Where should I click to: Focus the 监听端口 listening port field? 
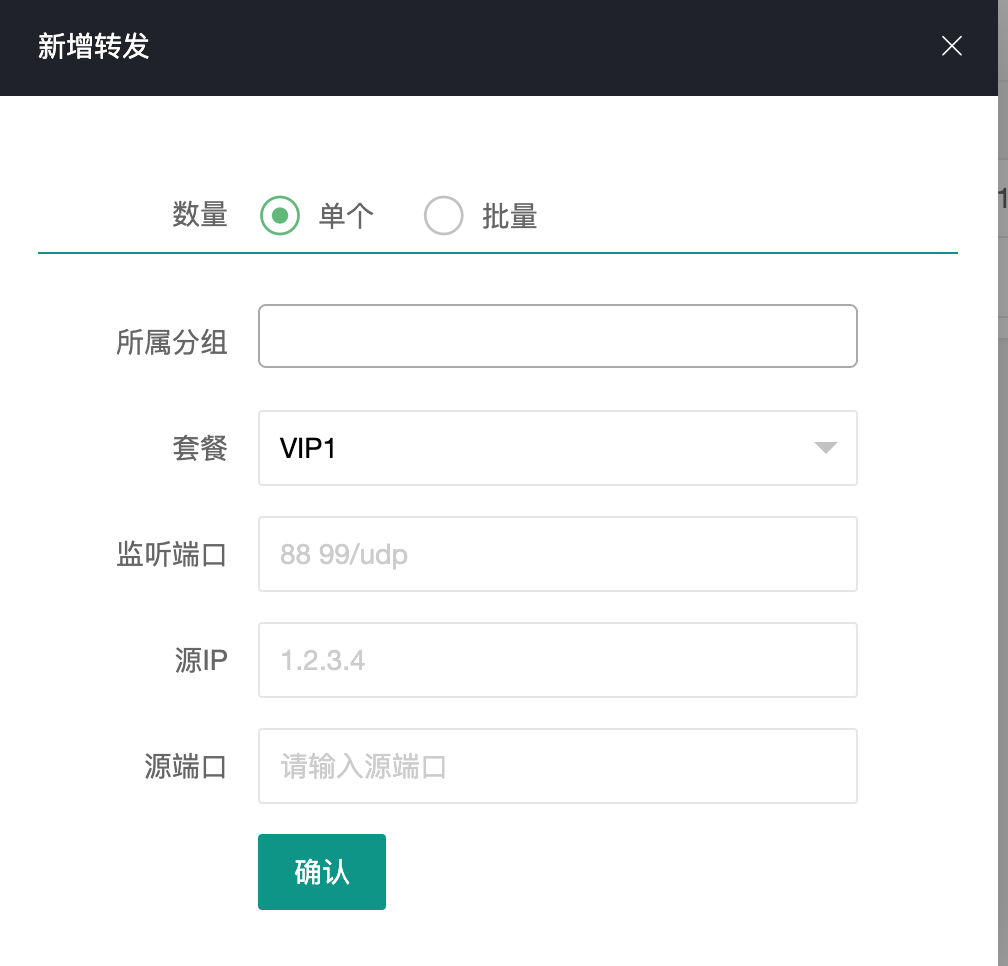point(557,554)
